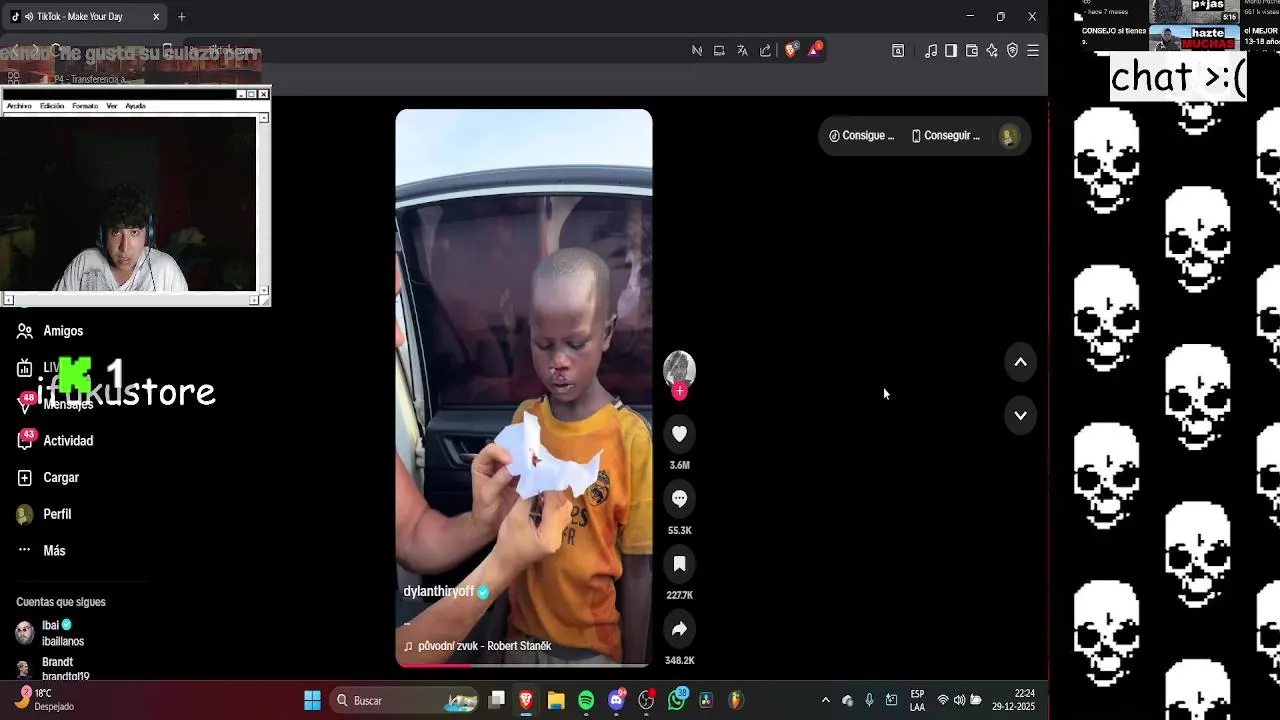Viewport: 1280px width, 720px height.
Task: Open profile avatar at top right of TikTok
Action: 1009,136
